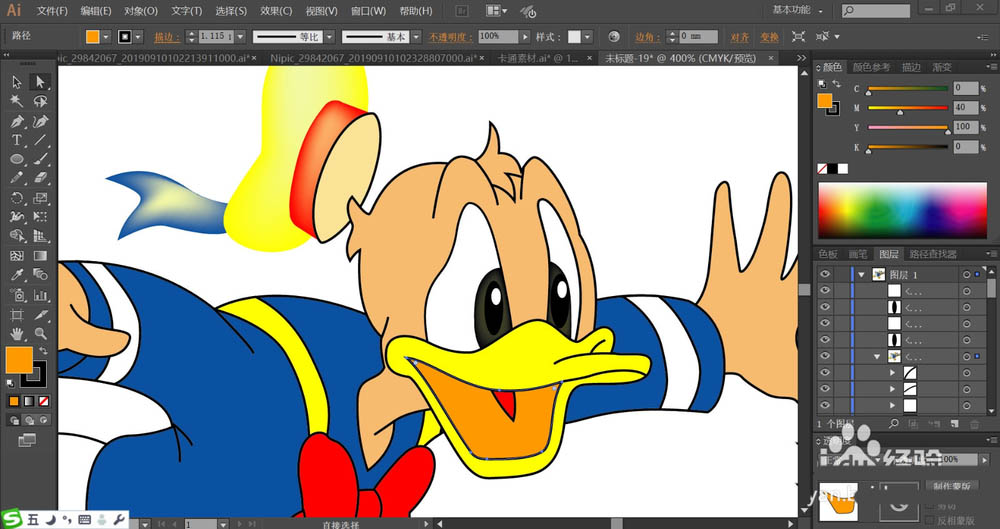Image resolution: width=1000 pixels, height=529 pixels.
Task: Collapse the 图层 1 layer tree
Action: coord(863,274)
